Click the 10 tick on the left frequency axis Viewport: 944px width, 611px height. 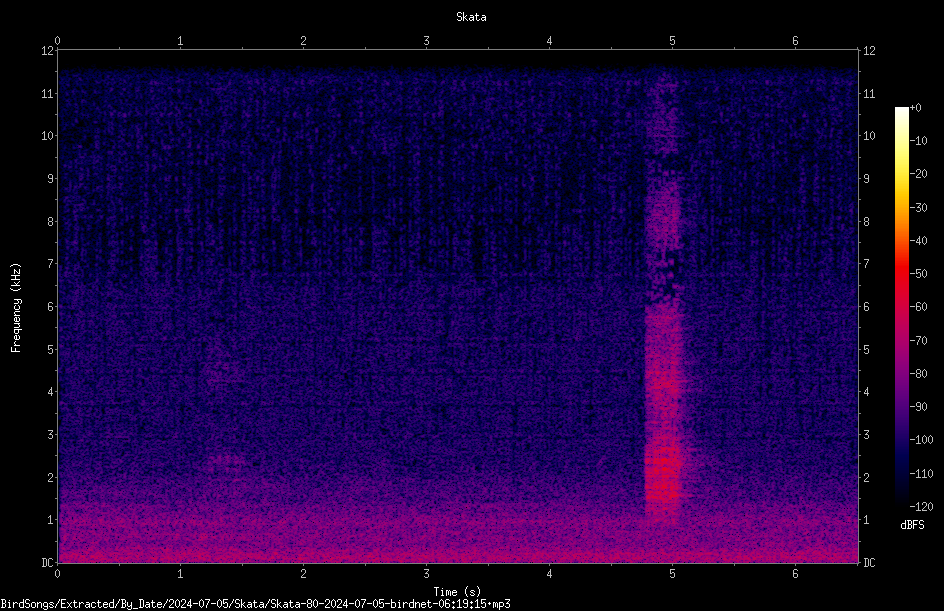pos(48,135)
